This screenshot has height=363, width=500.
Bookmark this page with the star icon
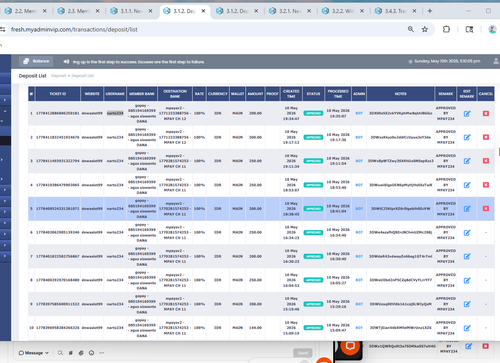pyautogui.click(x=425, y=29)
